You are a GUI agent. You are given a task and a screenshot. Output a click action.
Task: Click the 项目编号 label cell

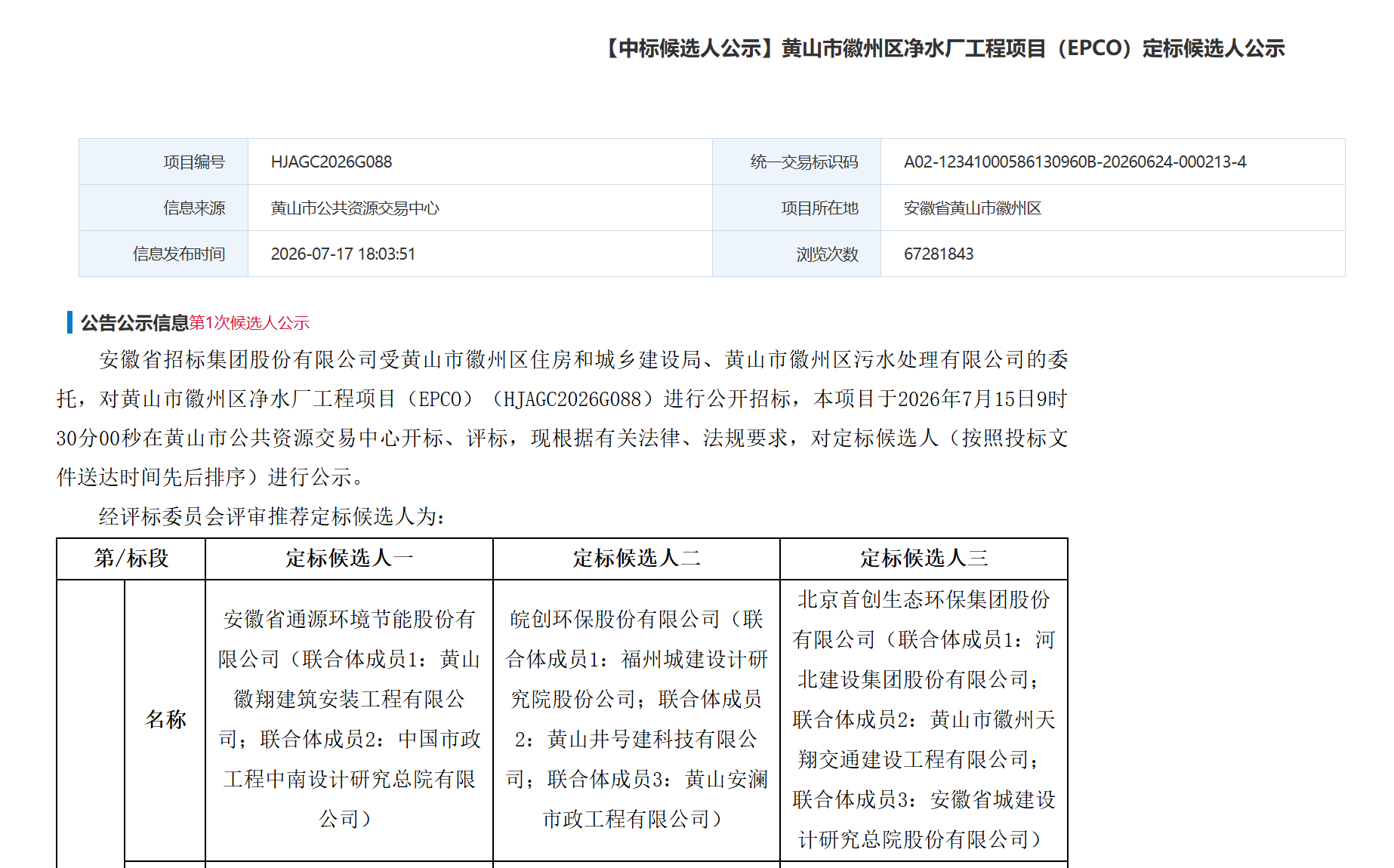click(164, 162)
